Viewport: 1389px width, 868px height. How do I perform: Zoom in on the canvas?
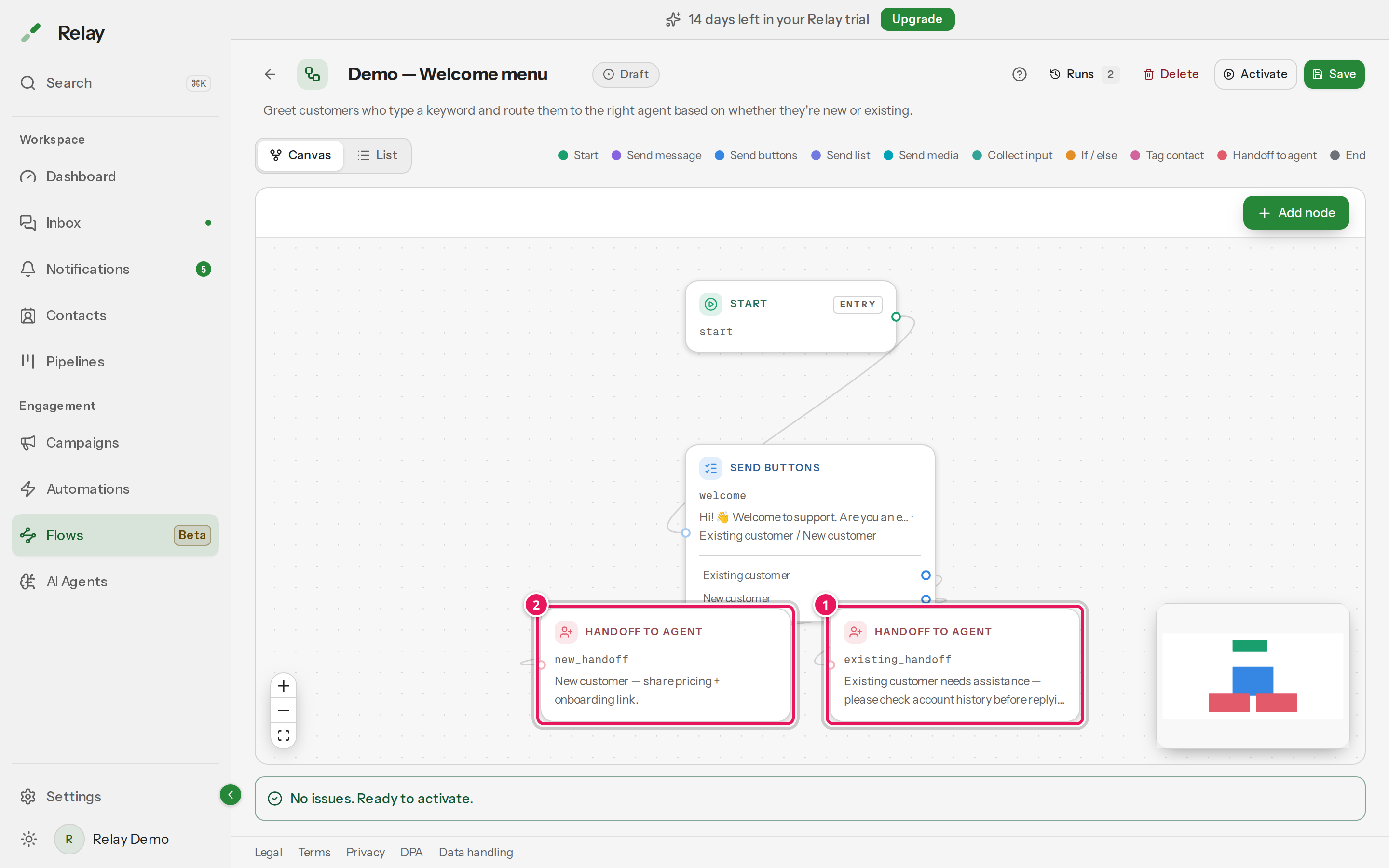click(x=284, y=686)
